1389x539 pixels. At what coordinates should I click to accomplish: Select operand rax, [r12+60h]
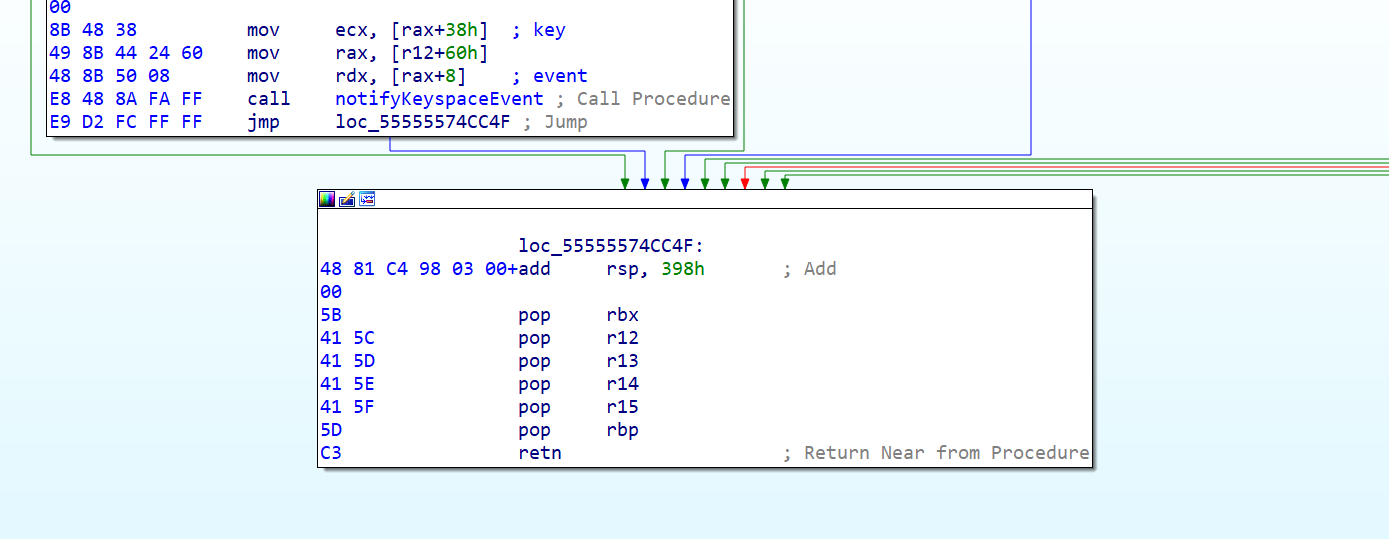pos(412,53)
